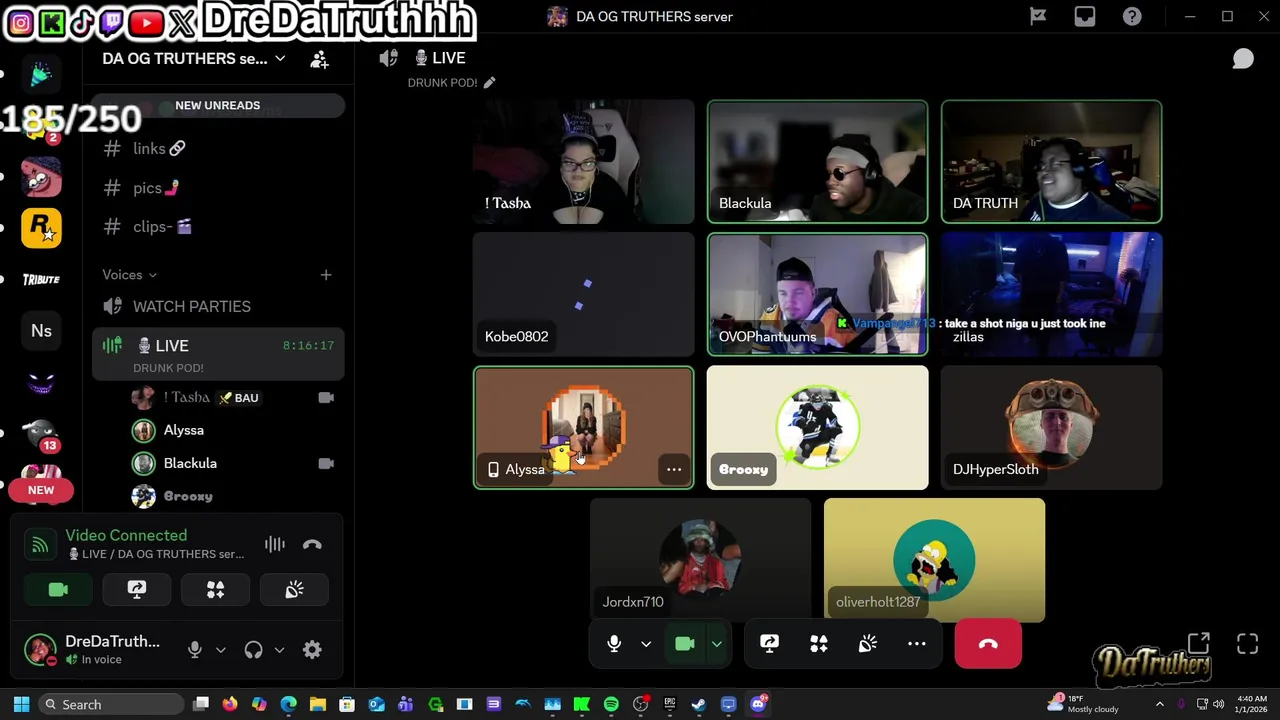Click the taskbar Search box
Image resolution: width=1280 pixels, height=720 pixels.
[x=110, y=704]
